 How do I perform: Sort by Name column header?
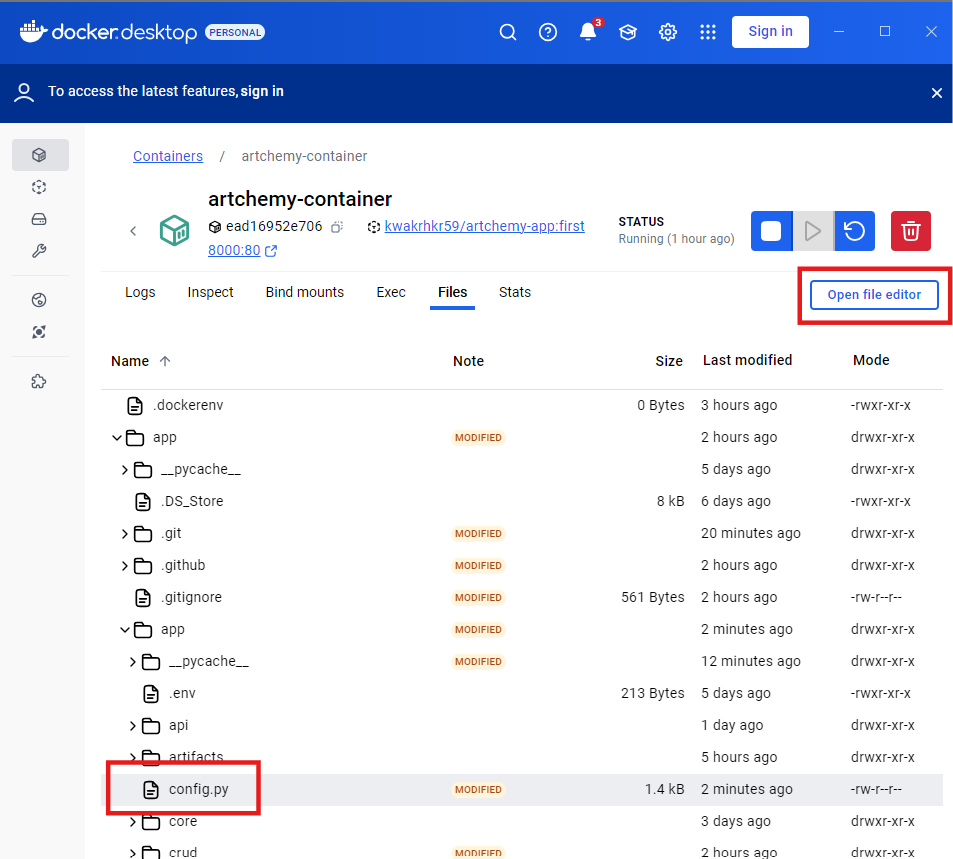click(x=130, y=361)
